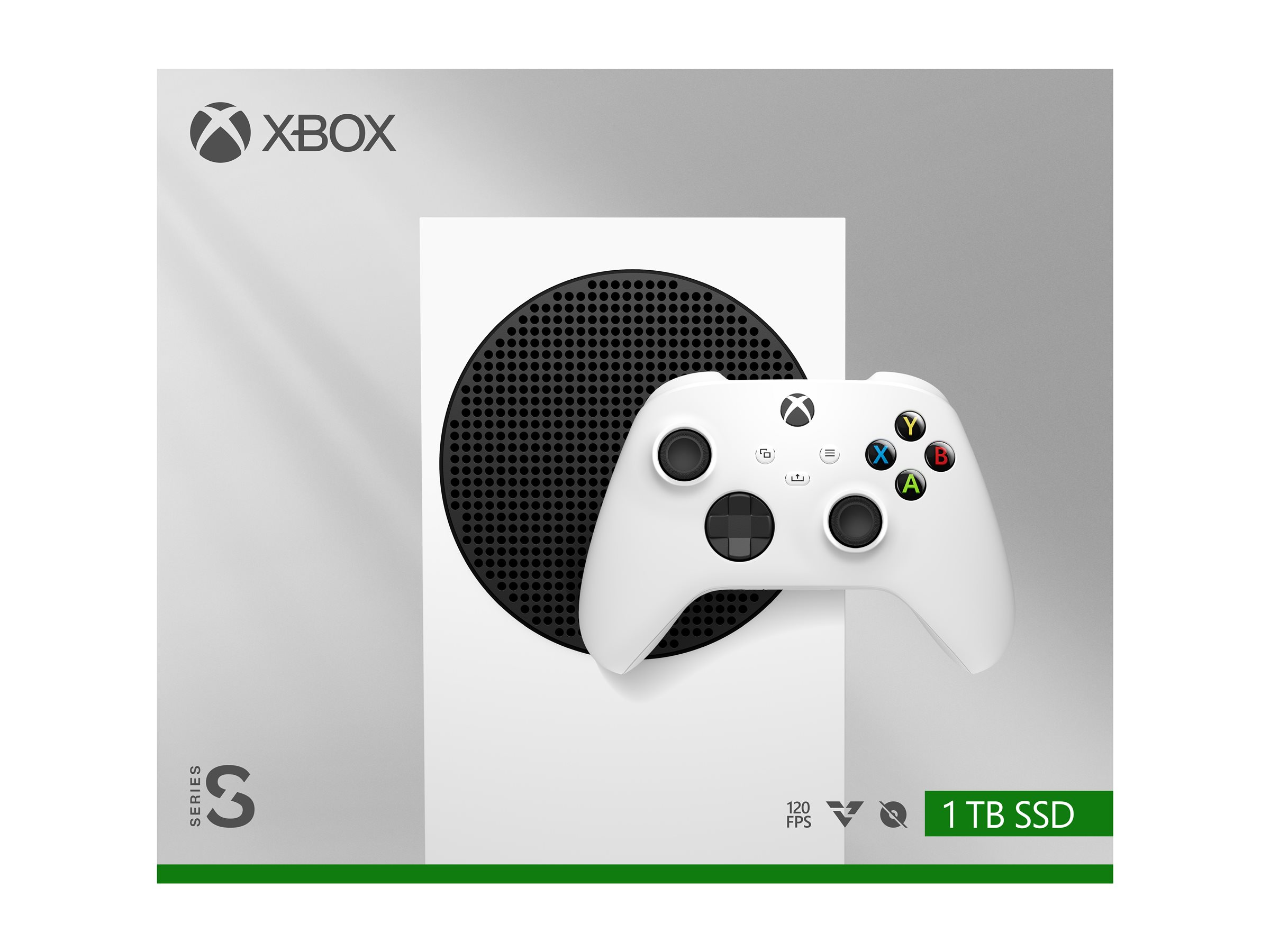The width and height of the screenshot is (1270, 952).
Task: Click the controller's Xbox home button
Action: [797, 410]
